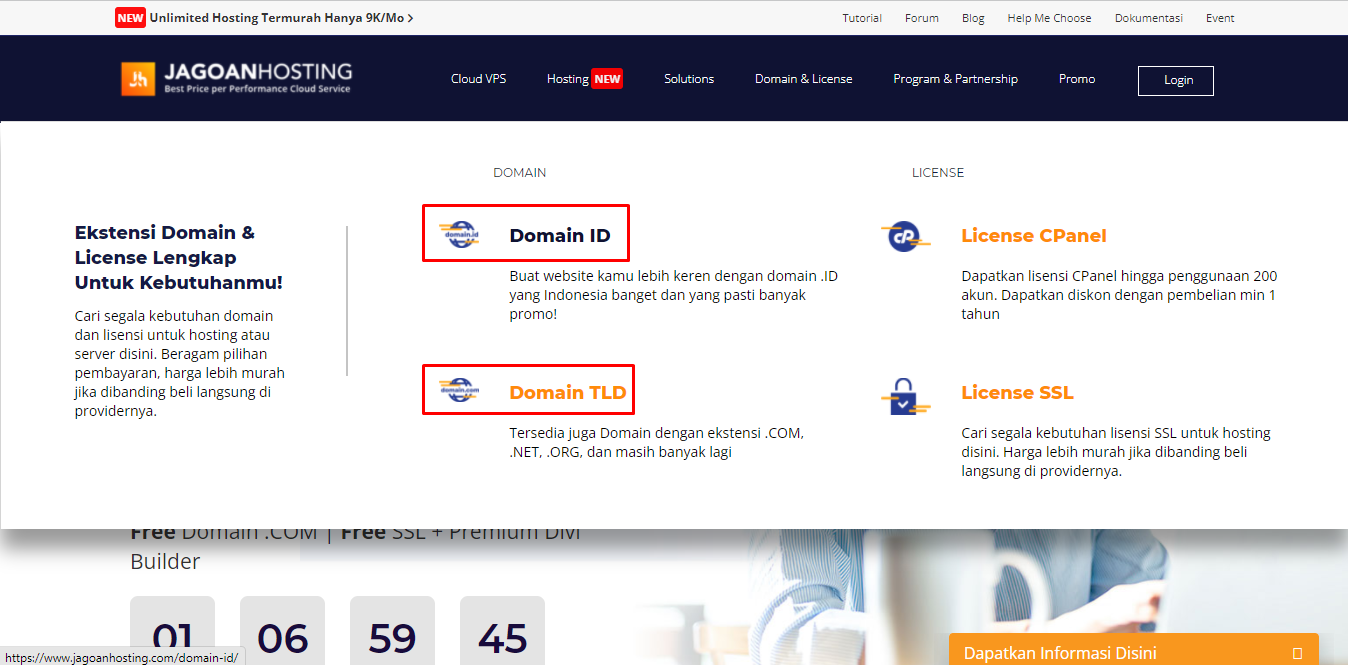Click the Jagoan Hosting logo
1348x665 pixels.
click(237, 79)
